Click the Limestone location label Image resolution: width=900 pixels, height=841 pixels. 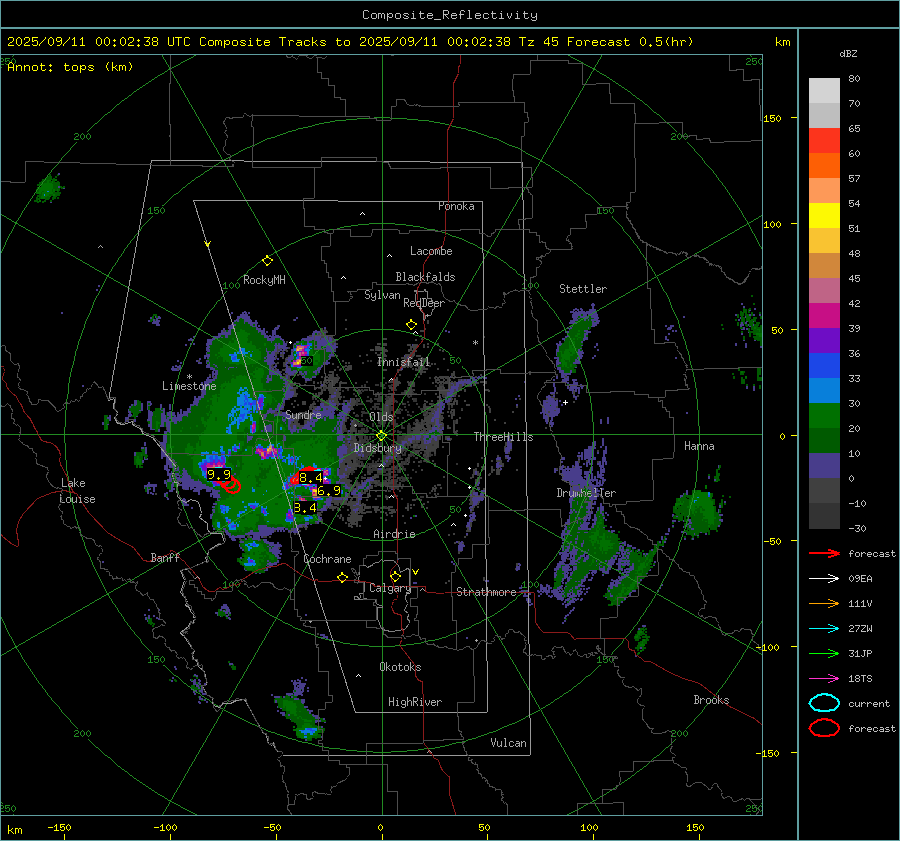click(189, 386)
